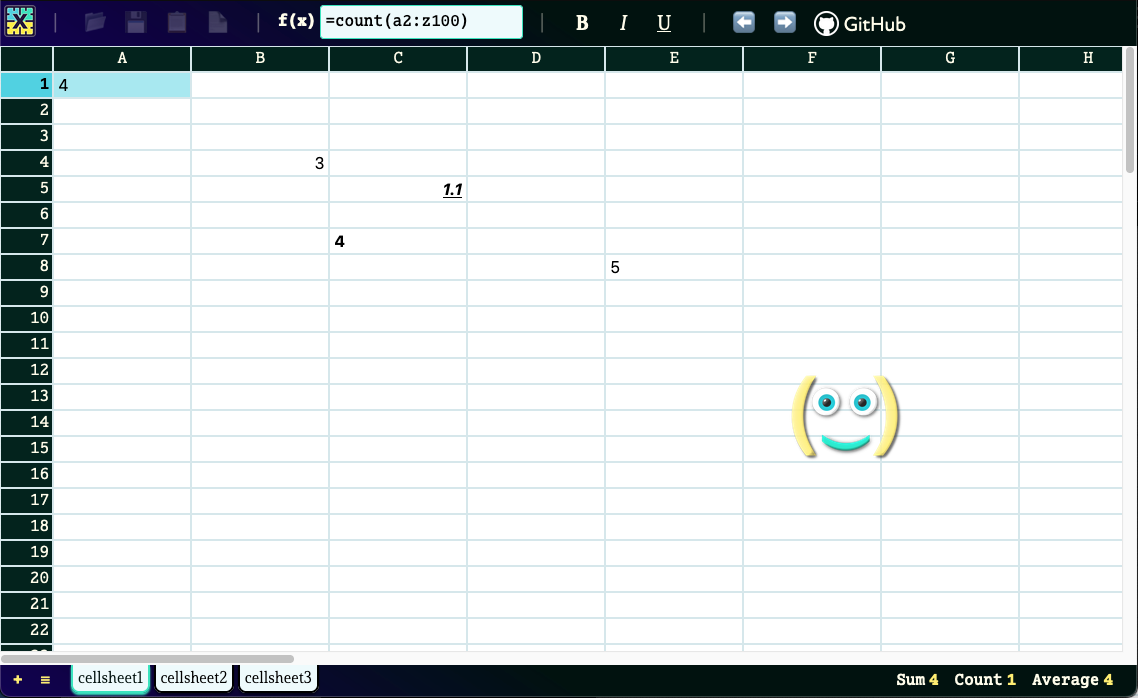
Task: Select cell C7 containing bold 4
Action: pyautogui.click(x=398, y=241)
